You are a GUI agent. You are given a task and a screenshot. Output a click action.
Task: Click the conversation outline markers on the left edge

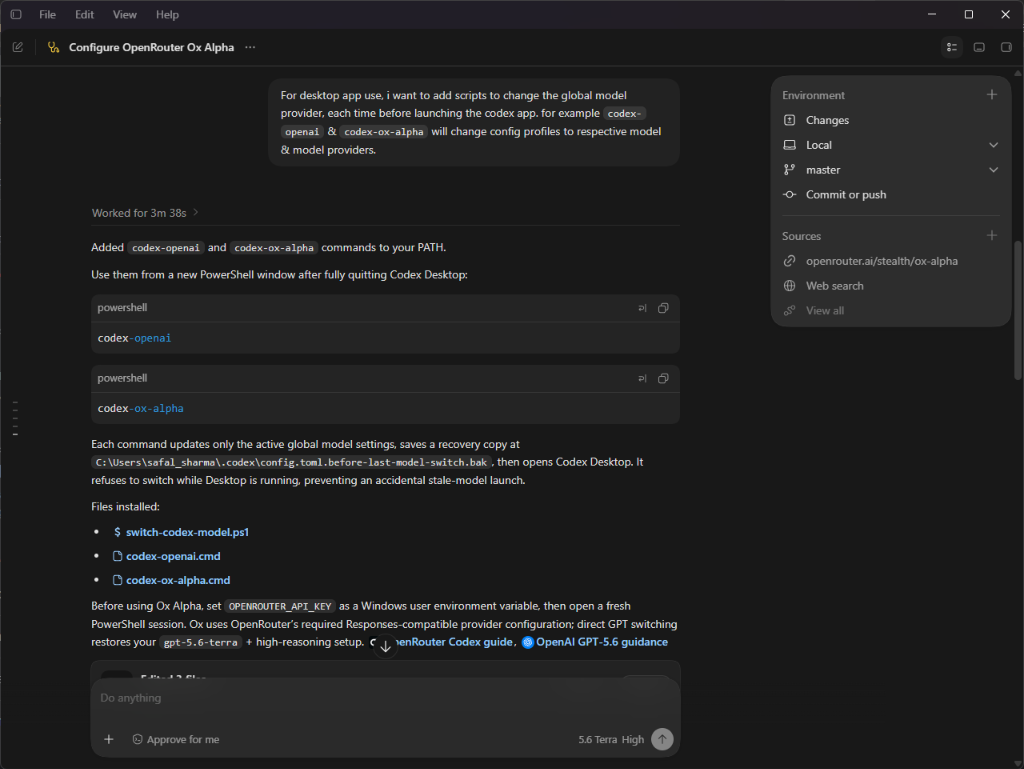point(15,418)
